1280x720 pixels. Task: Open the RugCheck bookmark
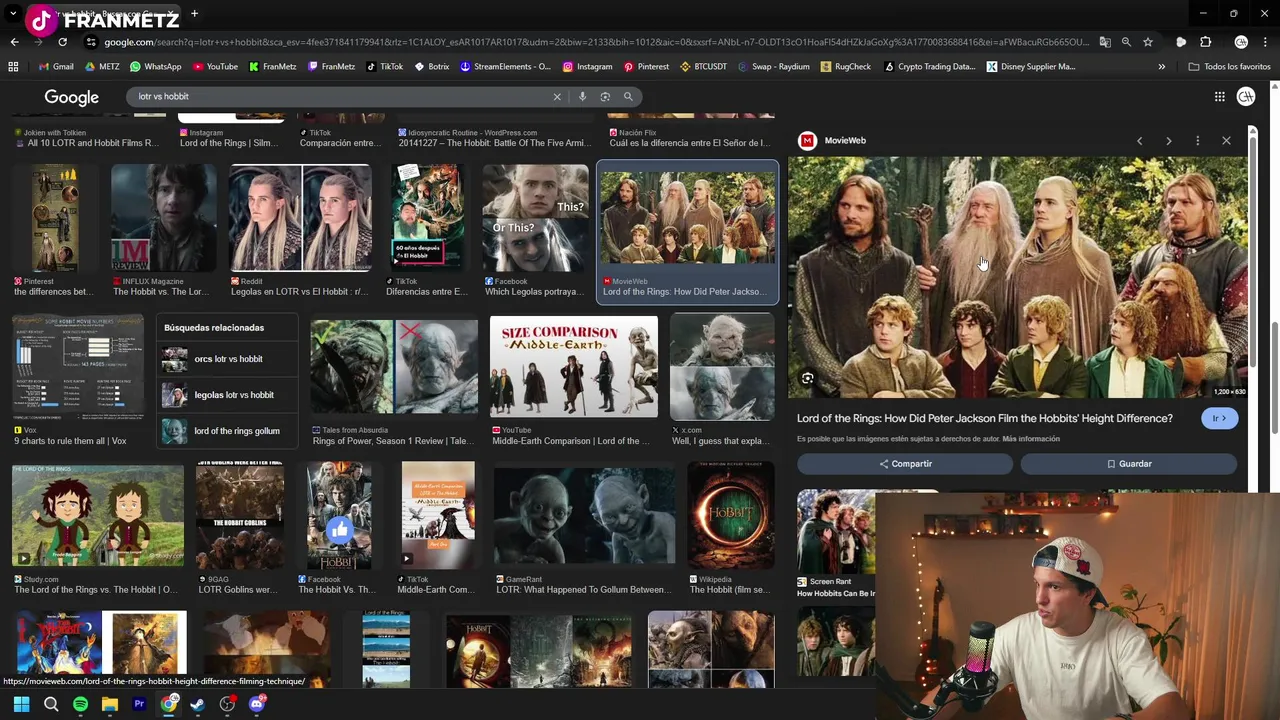coord(846,67)
